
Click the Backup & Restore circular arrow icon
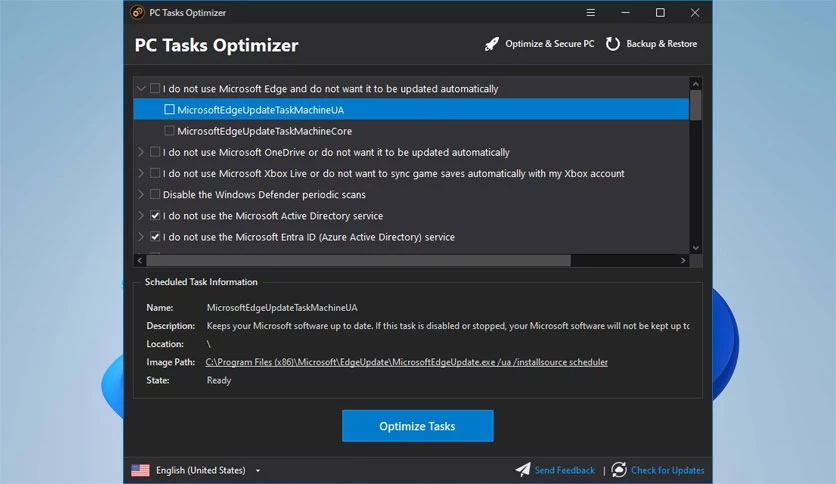tap(613, 44)
